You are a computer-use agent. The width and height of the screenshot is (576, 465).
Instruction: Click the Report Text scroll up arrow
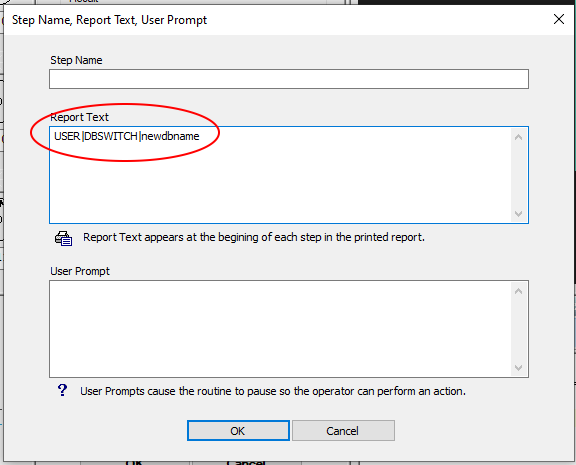tap(518, 137)
